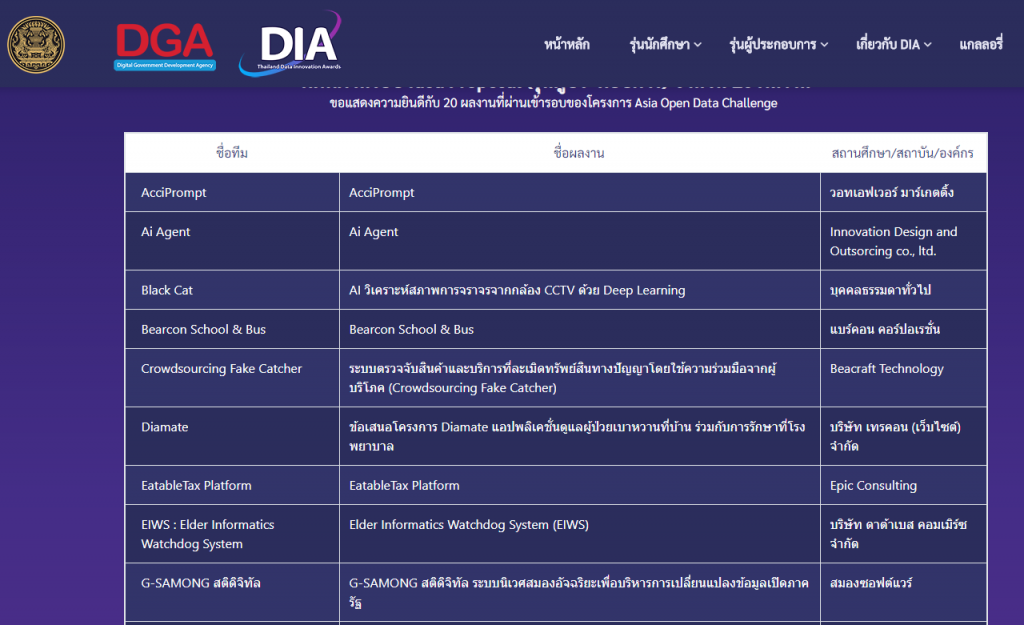Select the CCTV Deep Learning project cell
Image resolution: width=1024 pixels, height=625 pixels.
(x=579, y=290)
